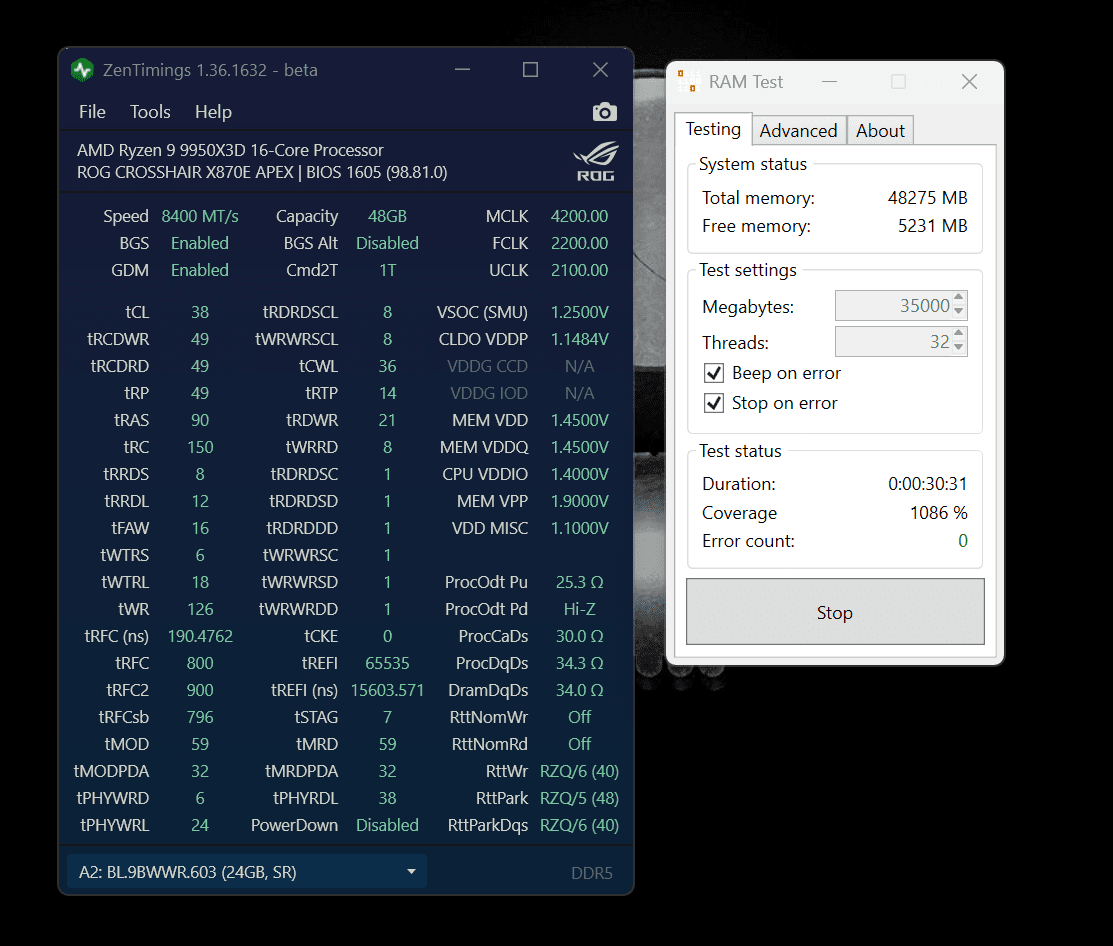This screenshot has height=946, width=1113.
Task: Toggle the Beep on error checkbox
Action: (714, 373)
